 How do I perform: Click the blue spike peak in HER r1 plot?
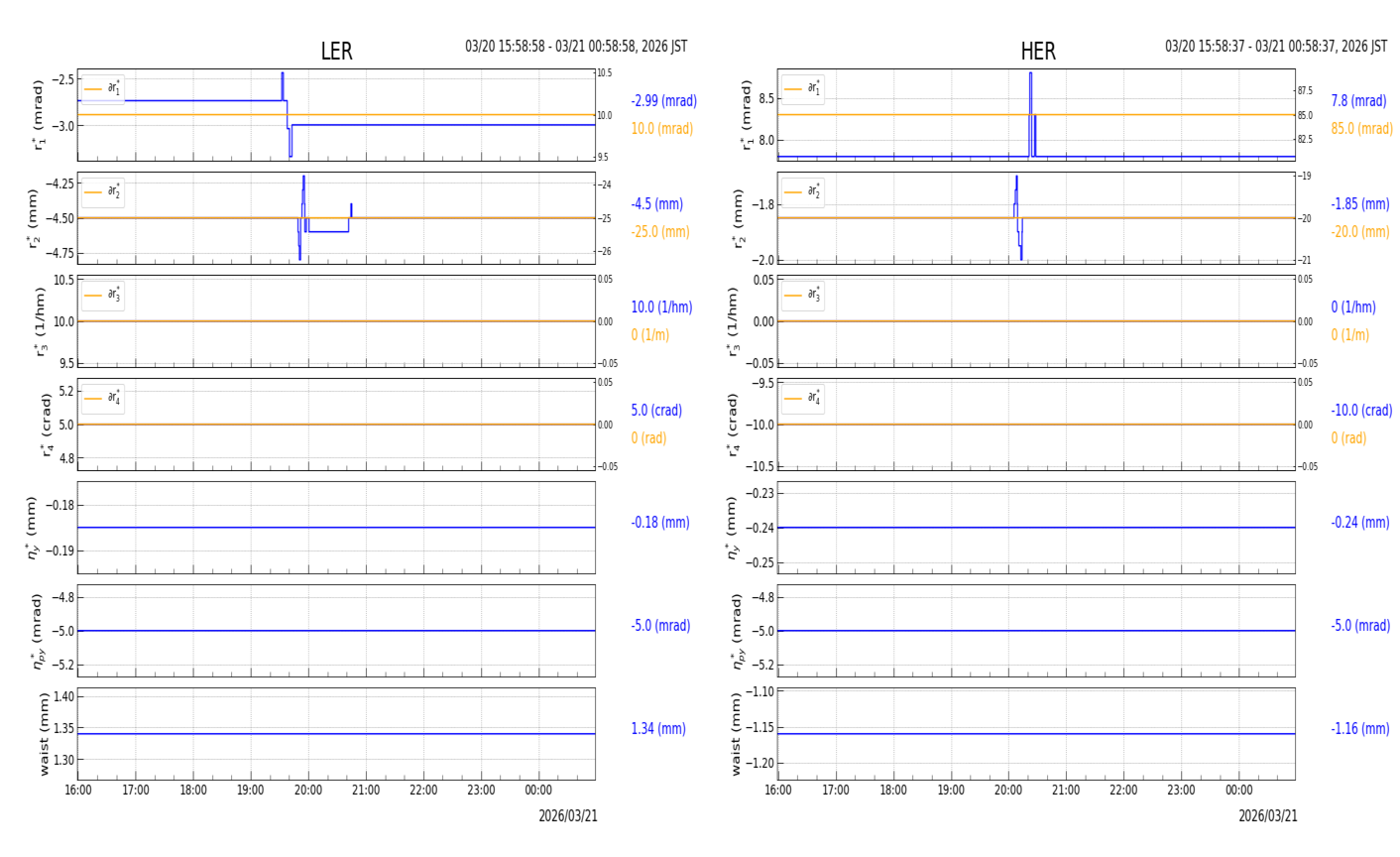(x=1030, y=74)
